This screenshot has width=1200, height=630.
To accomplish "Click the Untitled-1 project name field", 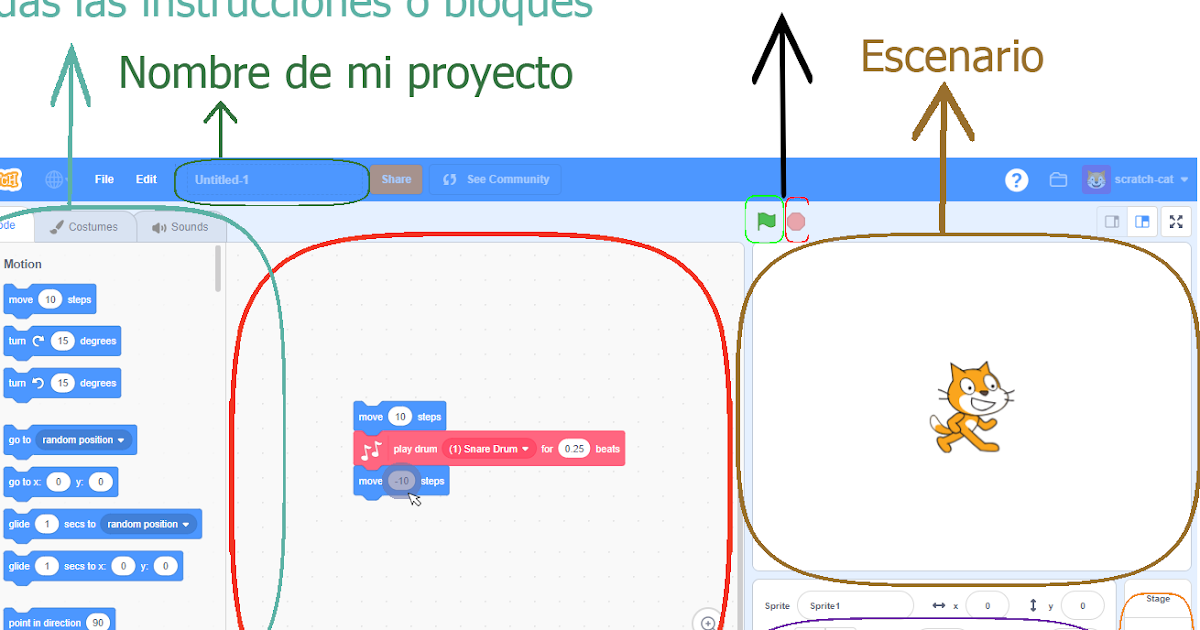I will [x=270, y=180].
